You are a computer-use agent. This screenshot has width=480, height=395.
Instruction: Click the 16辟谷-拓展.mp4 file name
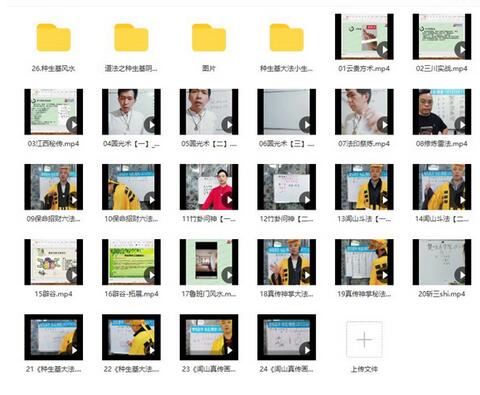[131, 294]
